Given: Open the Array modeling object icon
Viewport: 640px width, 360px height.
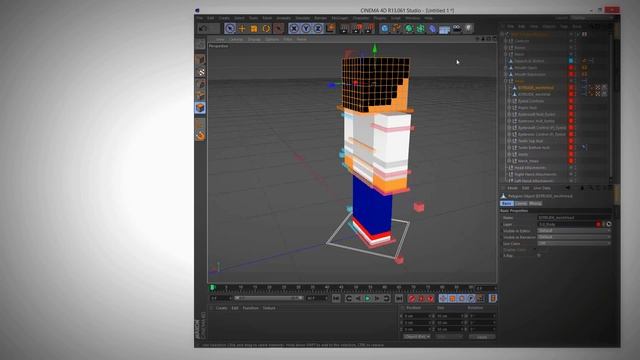Looking at the screenshot, I should point(420,28).
